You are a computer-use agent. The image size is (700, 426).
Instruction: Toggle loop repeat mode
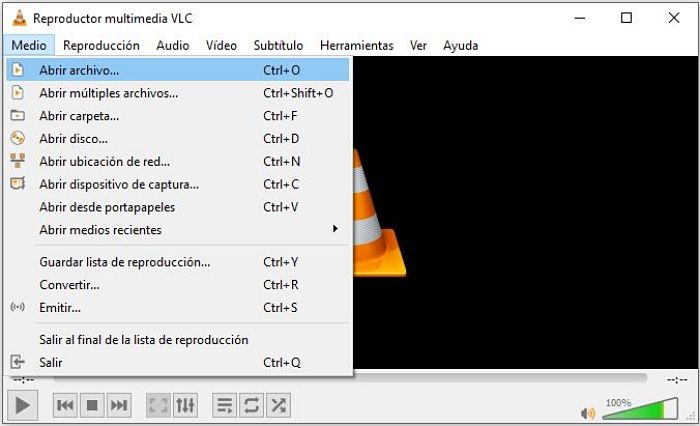[x=251, y=405]
